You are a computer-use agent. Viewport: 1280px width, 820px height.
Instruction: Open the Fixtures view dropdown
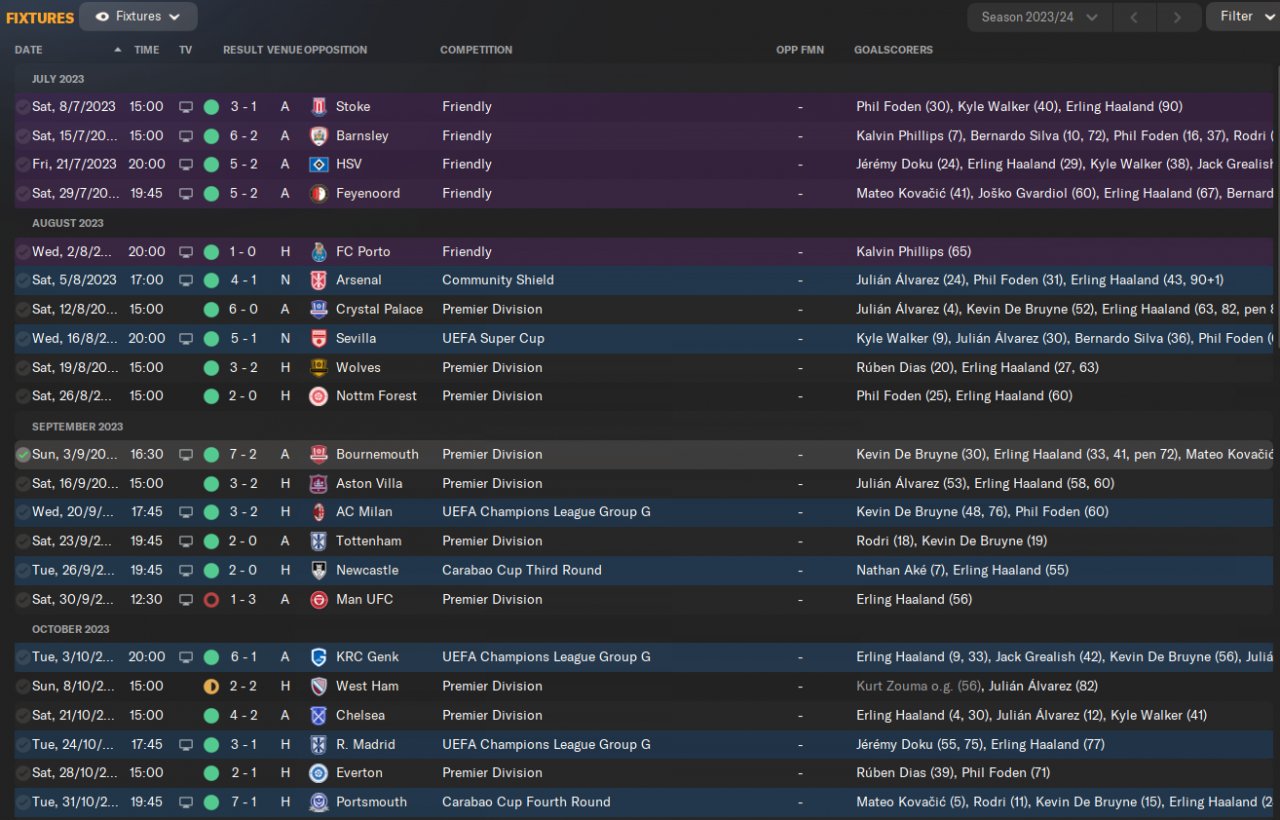[138, 17]
